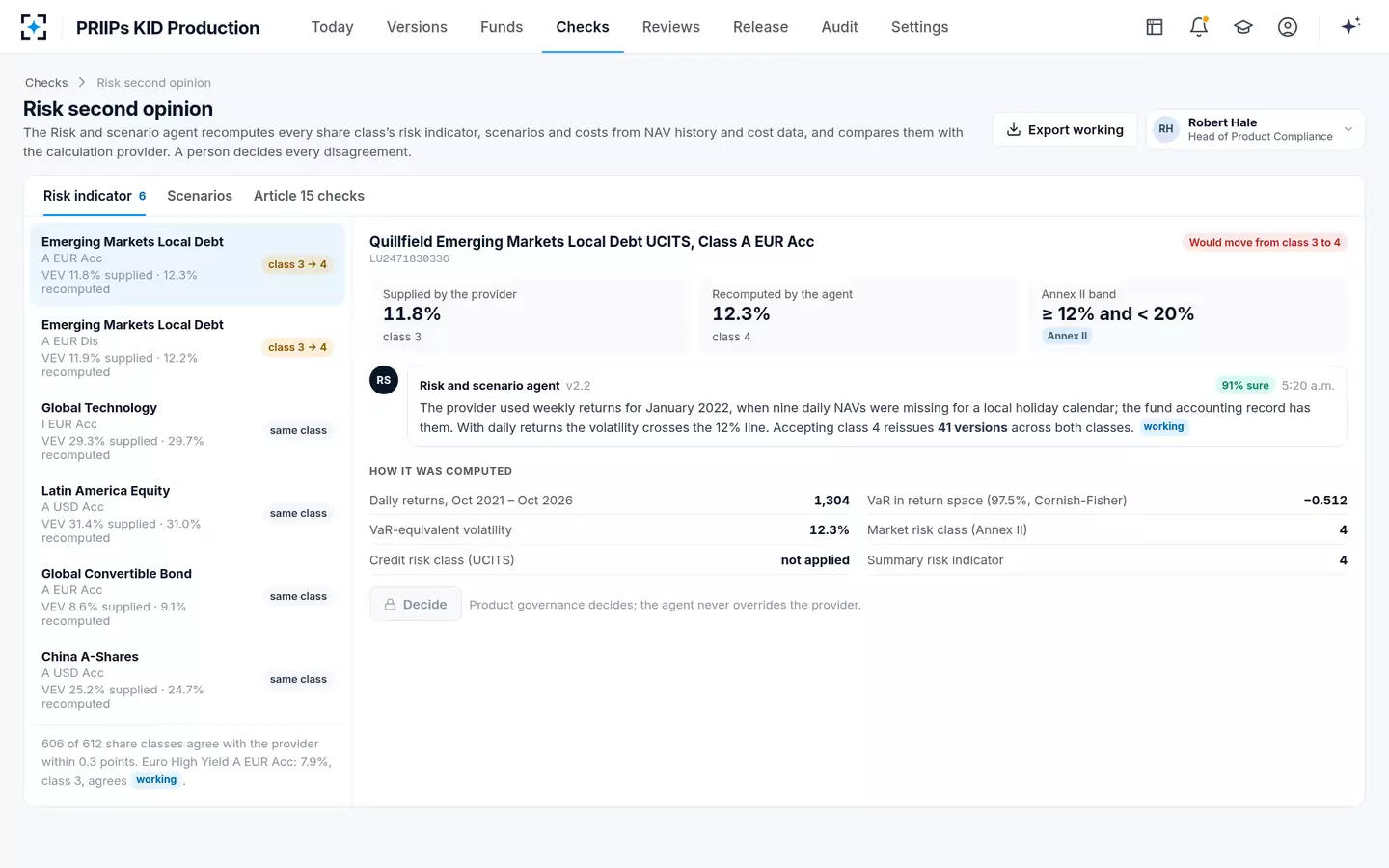Select the Latin America Equity row
This screenshot has width=1389, height=868.
pyautogui.click(x=187, y=513)
